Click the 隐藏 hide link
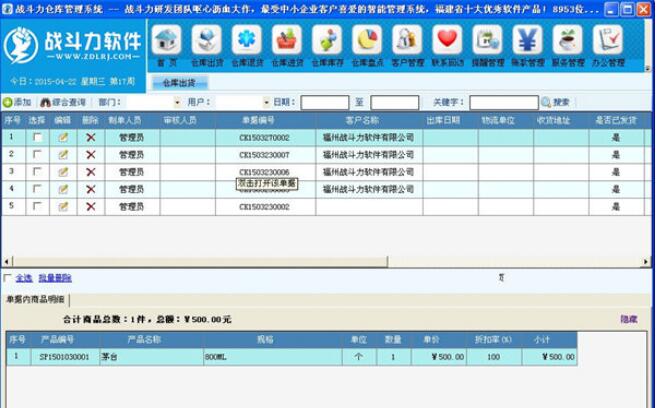 pos(629,319)
